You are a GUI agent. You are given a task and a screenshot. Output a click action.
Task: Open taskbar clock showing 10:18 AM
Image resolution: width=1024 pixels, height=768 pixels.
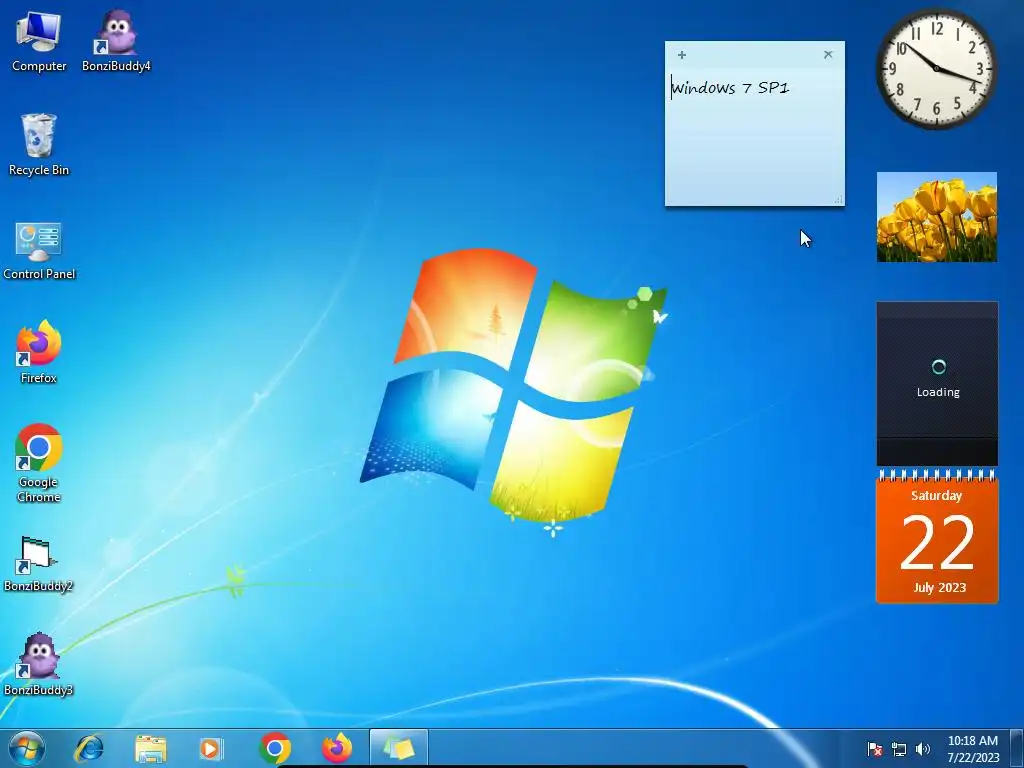pyautogui.click(x=972, y=749)
